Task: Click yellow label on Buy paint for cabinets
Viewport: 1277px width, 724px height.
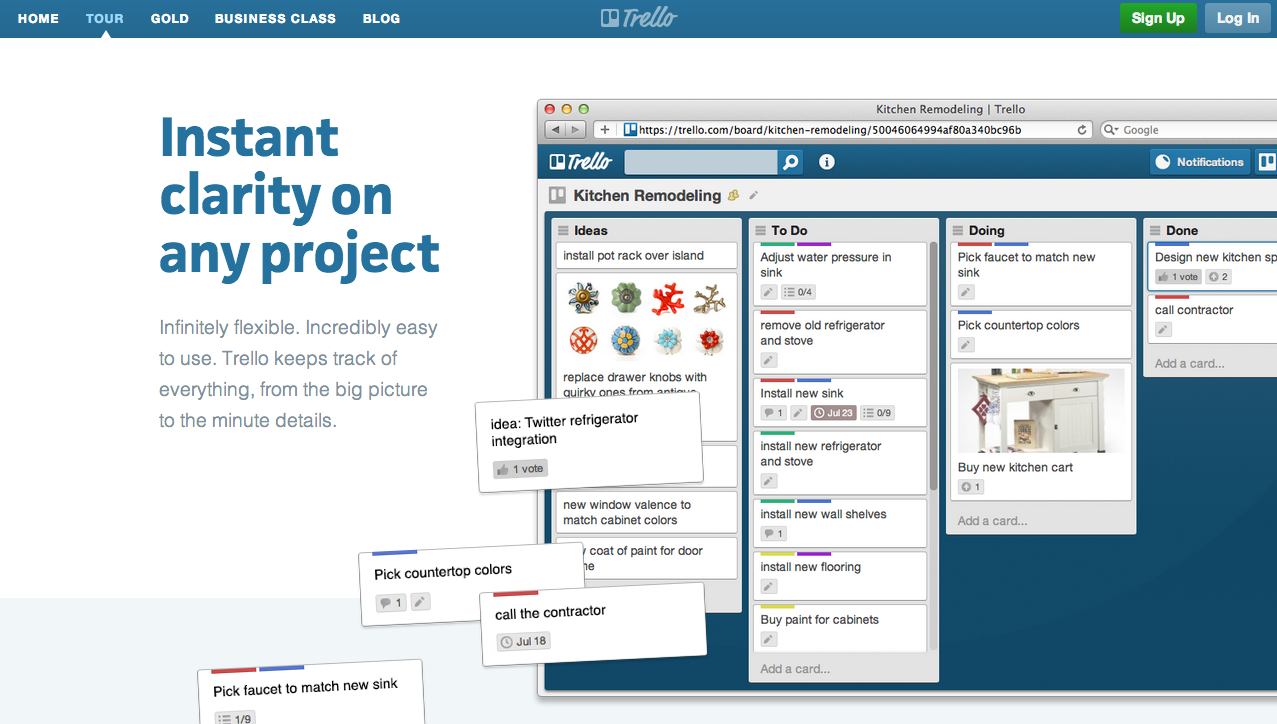Action: [x=777, y=607]
